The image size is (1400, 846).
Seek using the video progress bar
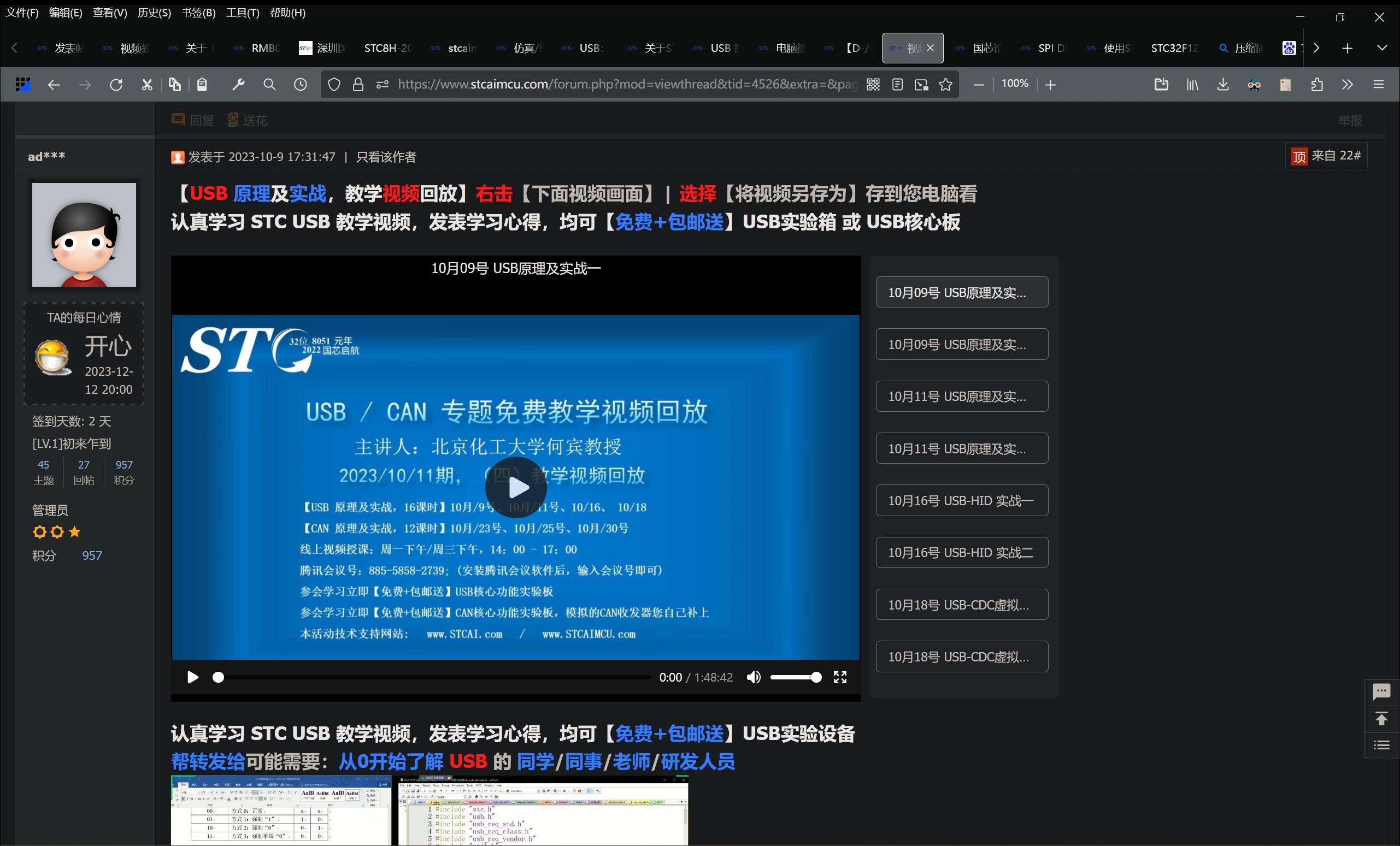tap(433, 677)
